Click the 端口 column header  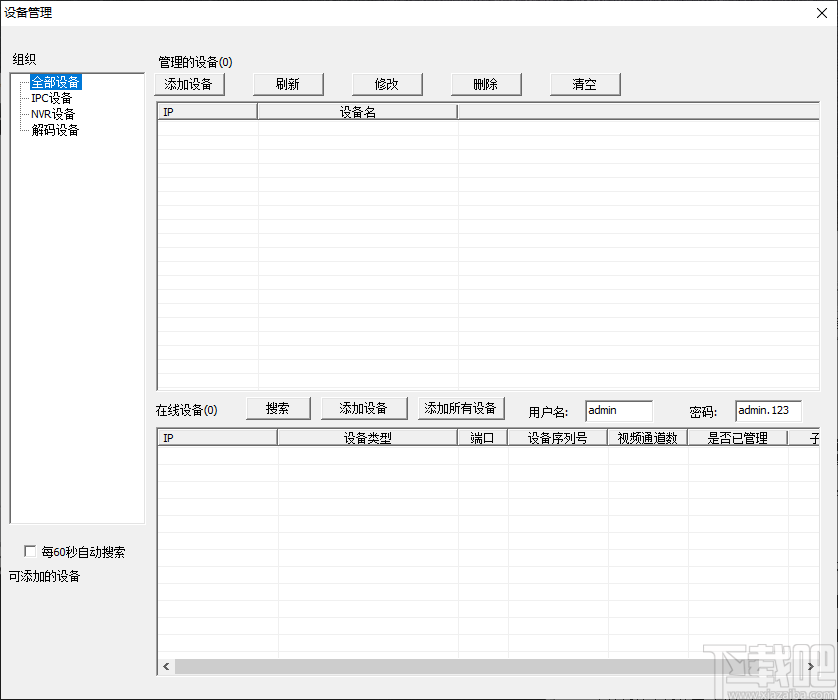coord(483,436)
